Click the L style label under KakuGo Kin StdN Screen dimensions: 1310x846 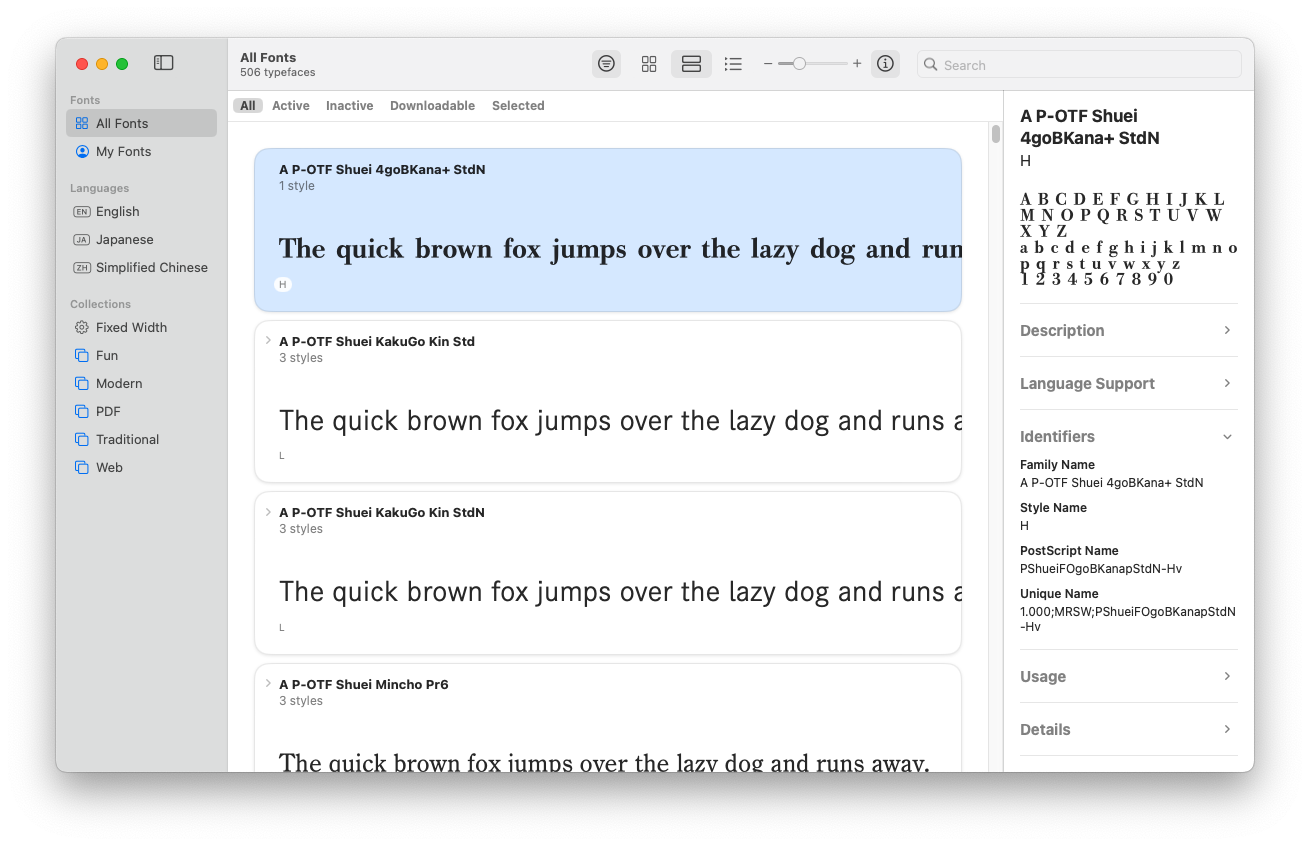(282, 628)
